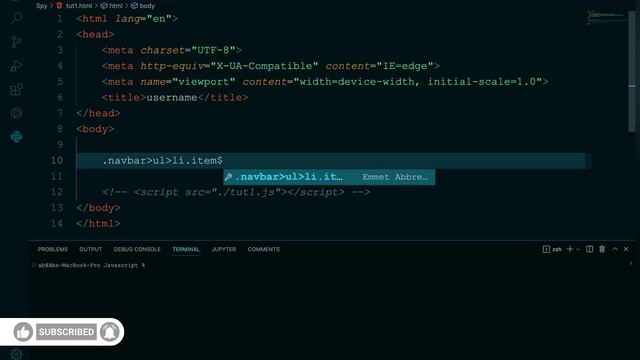Click the closing </head> tag on line 7

tap(98, 113)
